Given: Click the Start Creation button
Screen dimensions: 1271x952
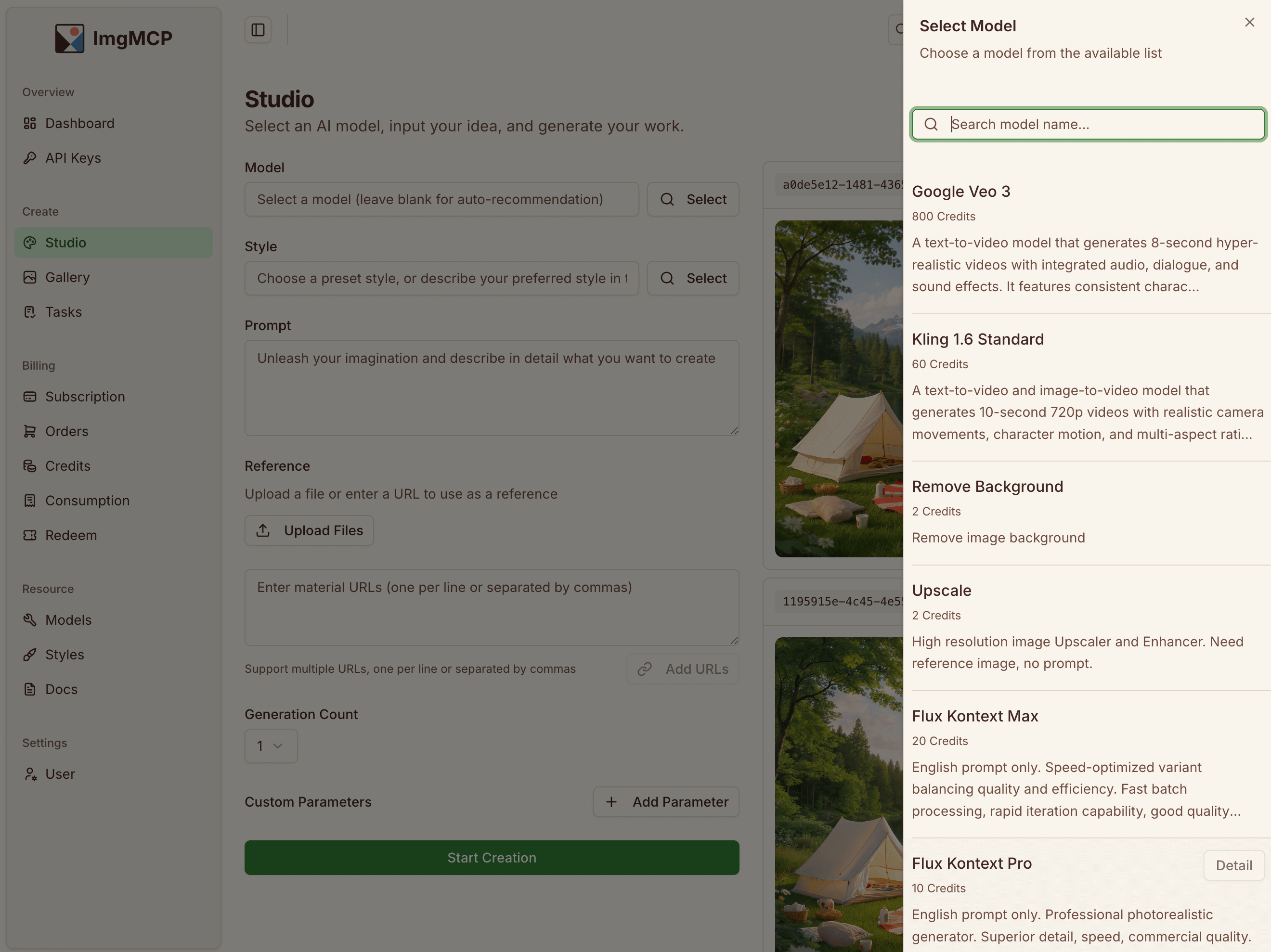Looking at the screenshot, I should 492,858.
